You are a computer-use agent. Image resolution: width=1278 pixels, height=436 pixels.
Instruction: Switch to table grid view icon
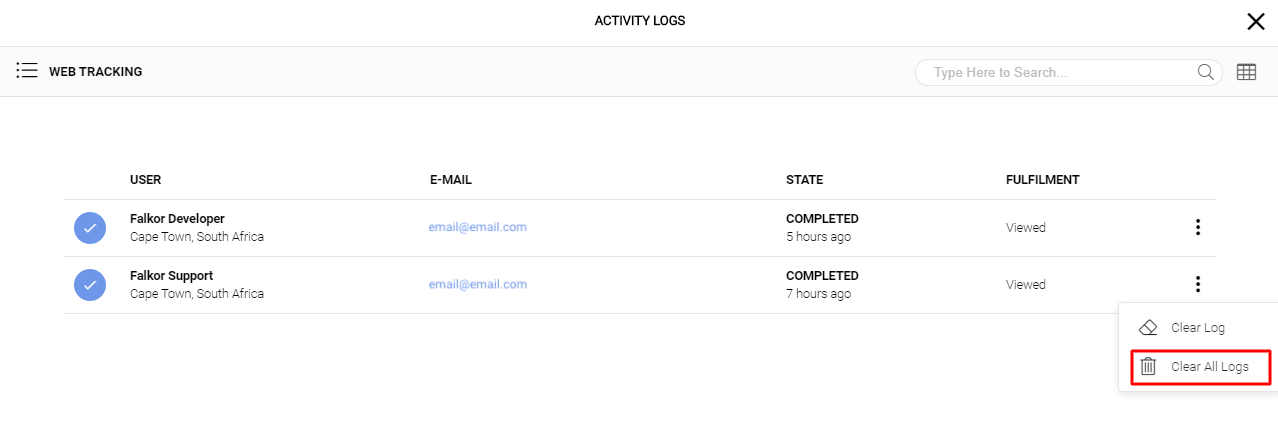[x=1246, y=72]
